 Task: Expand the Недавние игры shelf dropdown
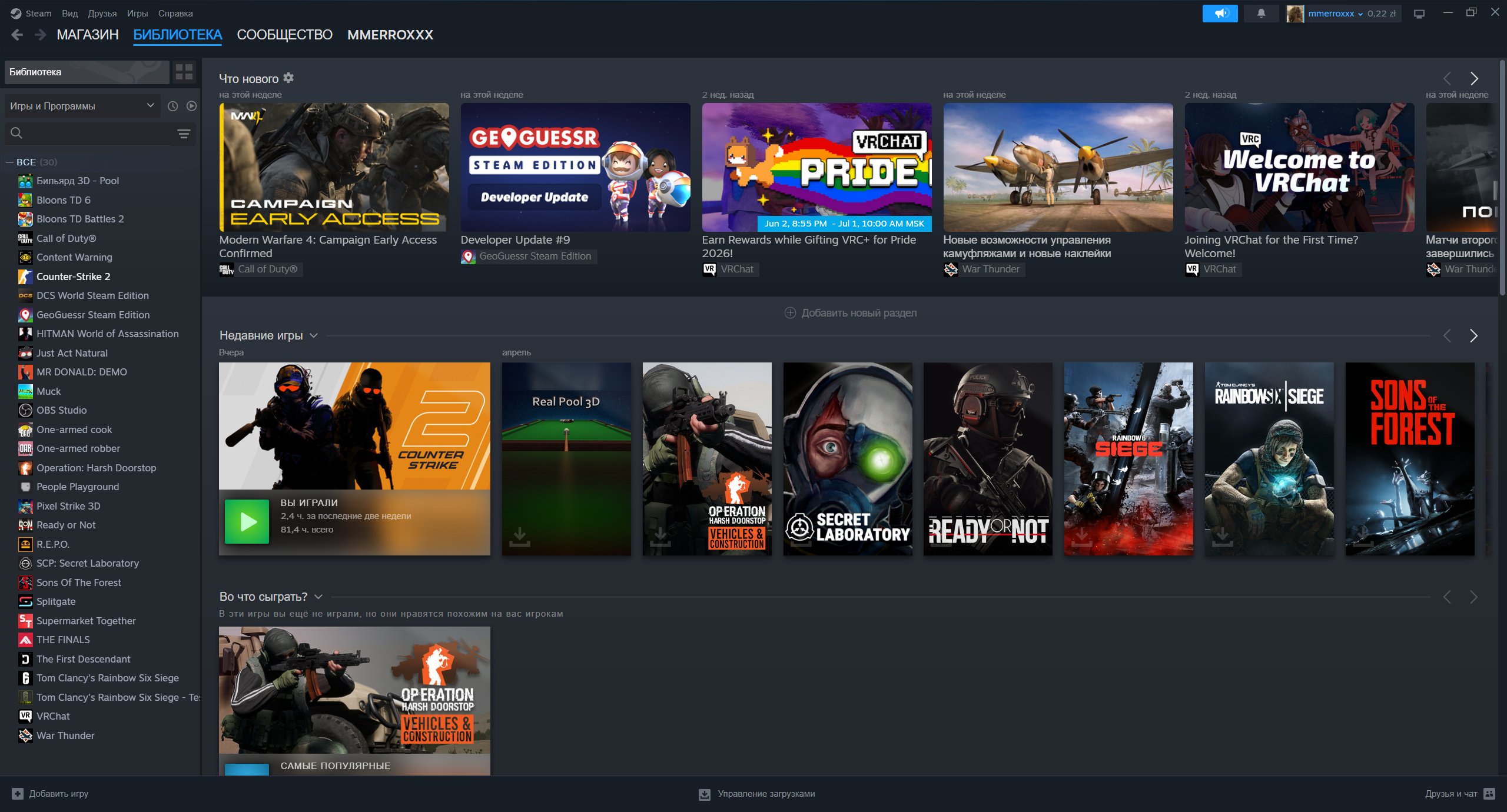(314, 335)
